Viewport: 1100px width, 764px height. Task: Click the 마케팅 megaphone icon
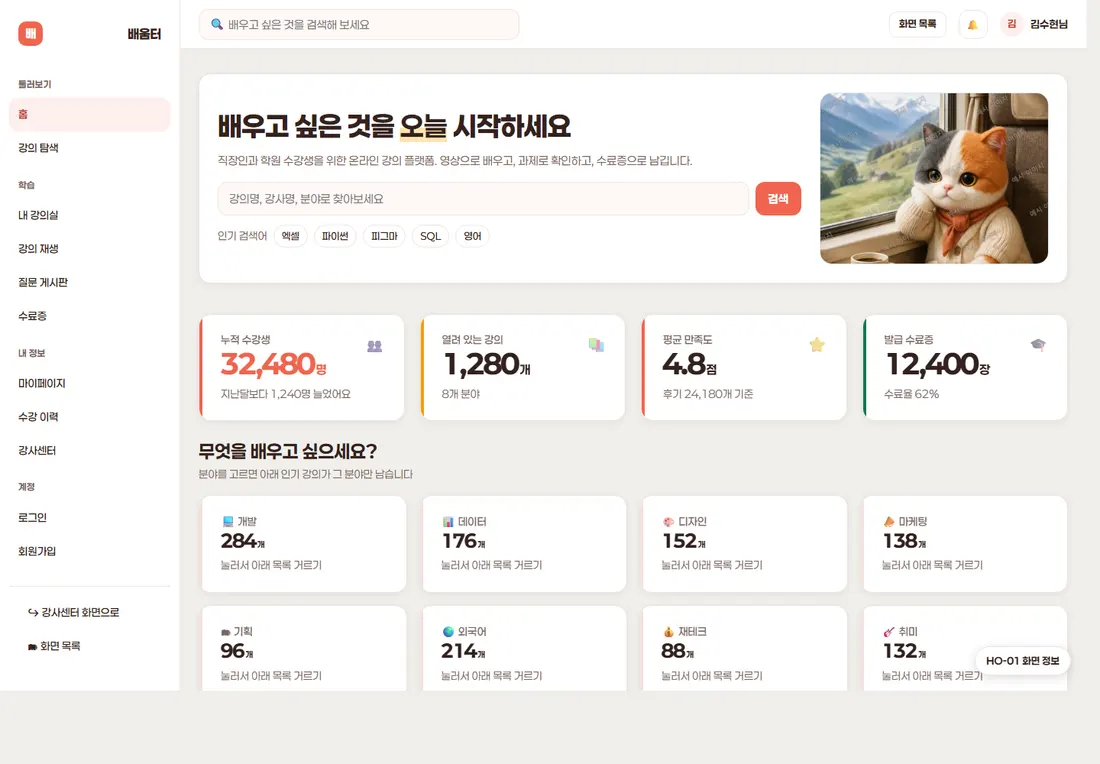[x=889, y=521]
